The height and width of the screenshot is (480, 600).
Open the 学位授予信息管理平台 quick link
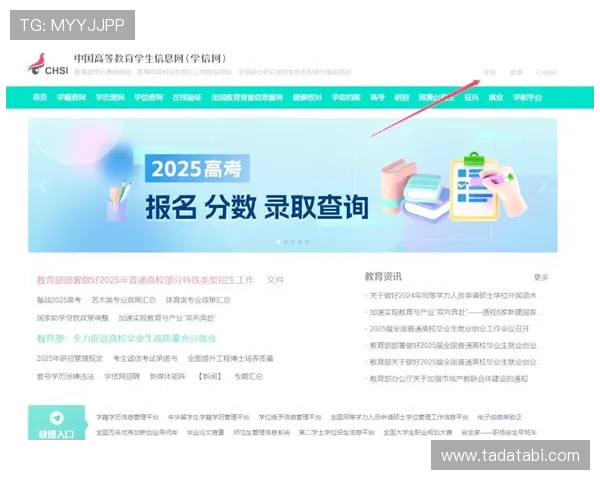(290, 417)
